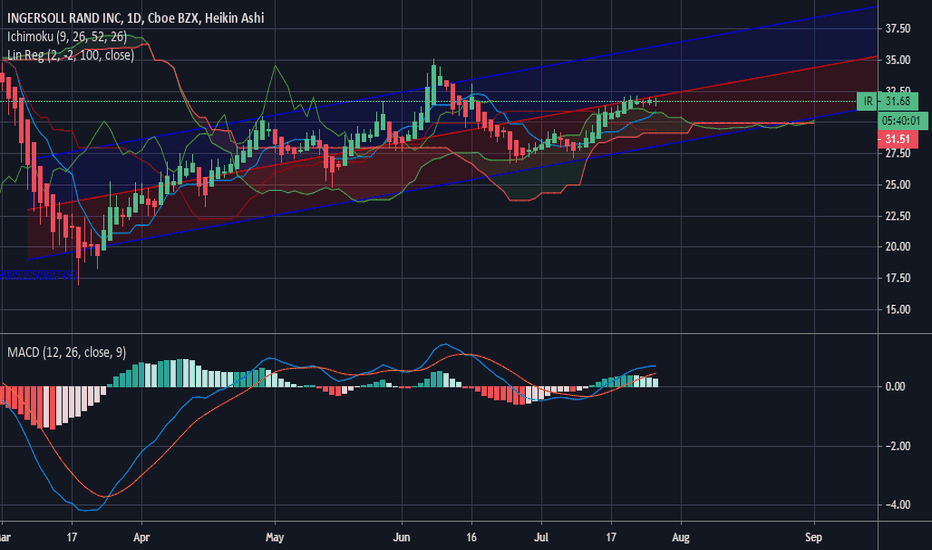
Task: Click the 17.50 price axis label
Action: [x=898, y=278]
